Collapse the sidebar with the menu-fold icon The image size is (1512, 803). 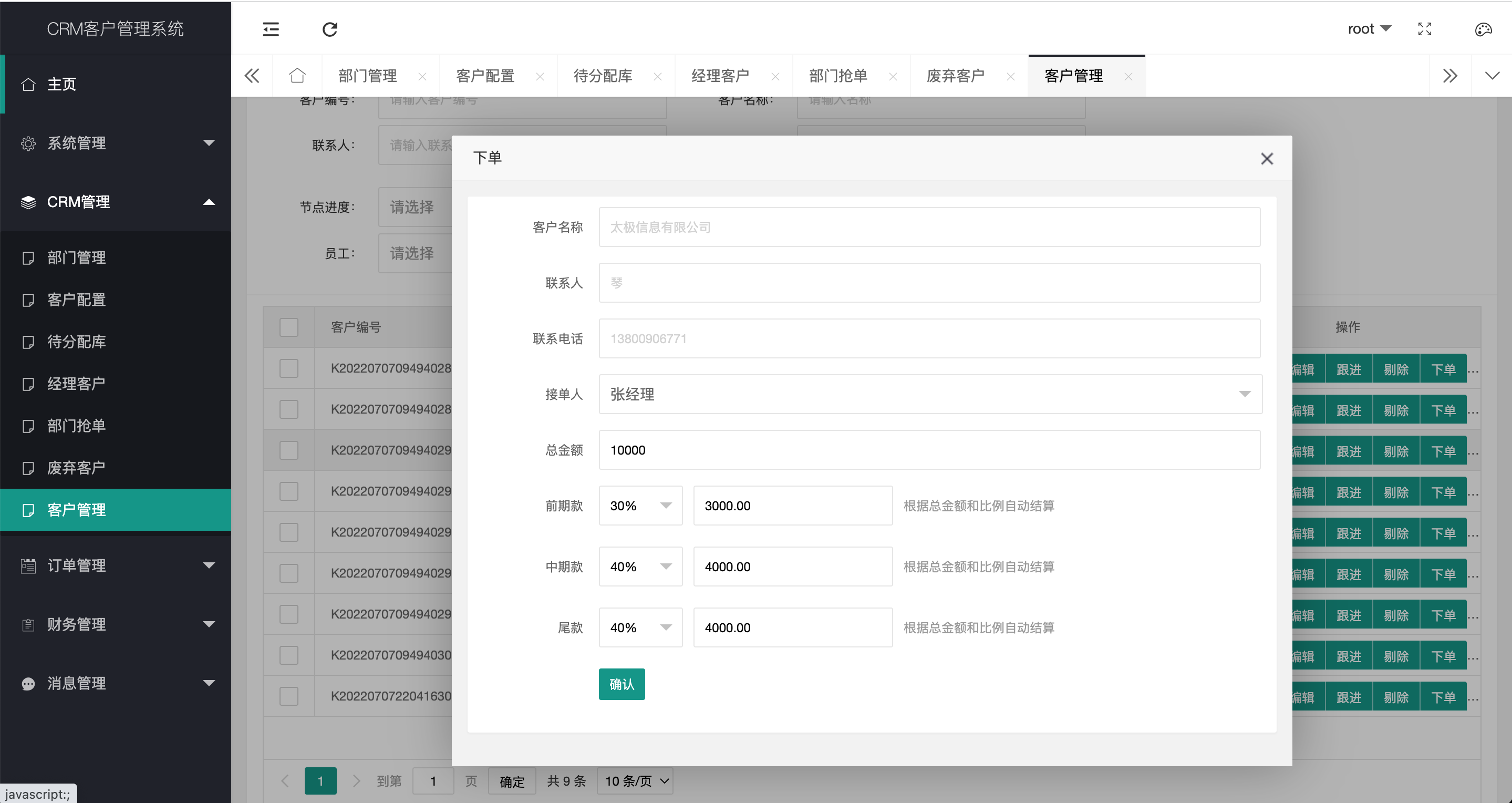point(271,29)
